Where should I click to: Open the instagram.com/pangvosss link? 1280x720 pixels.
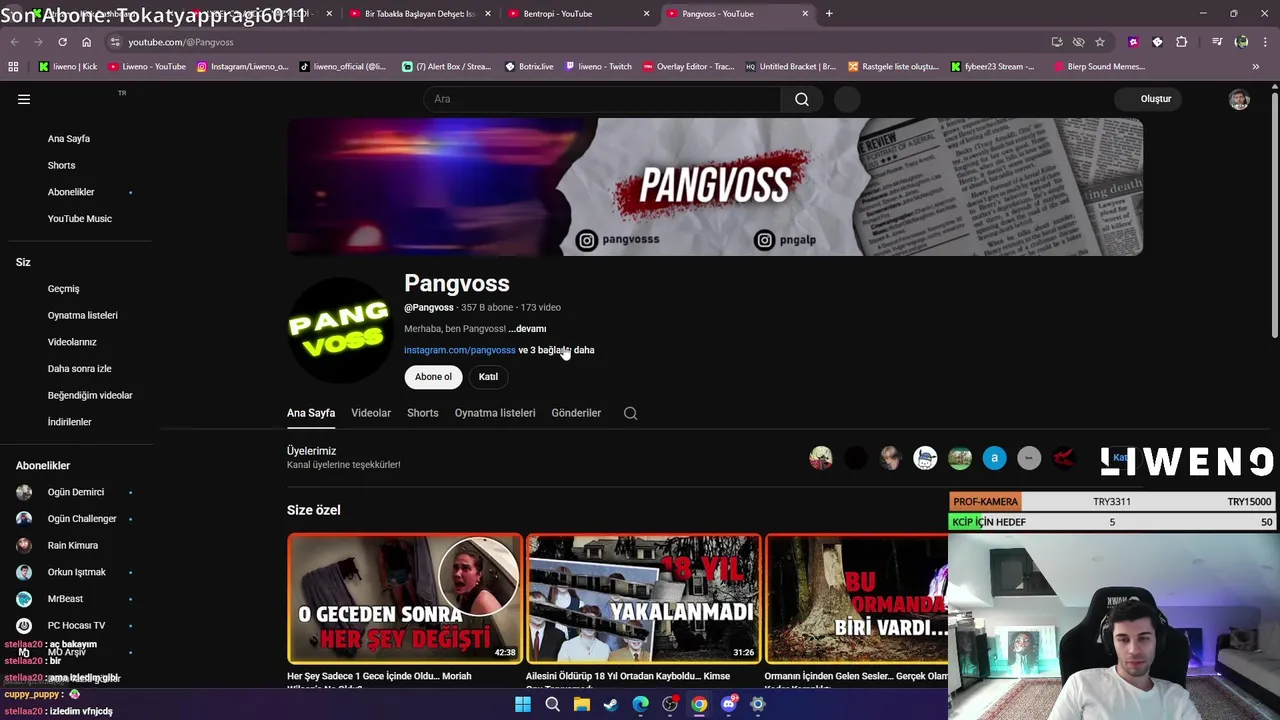[460, 350]
